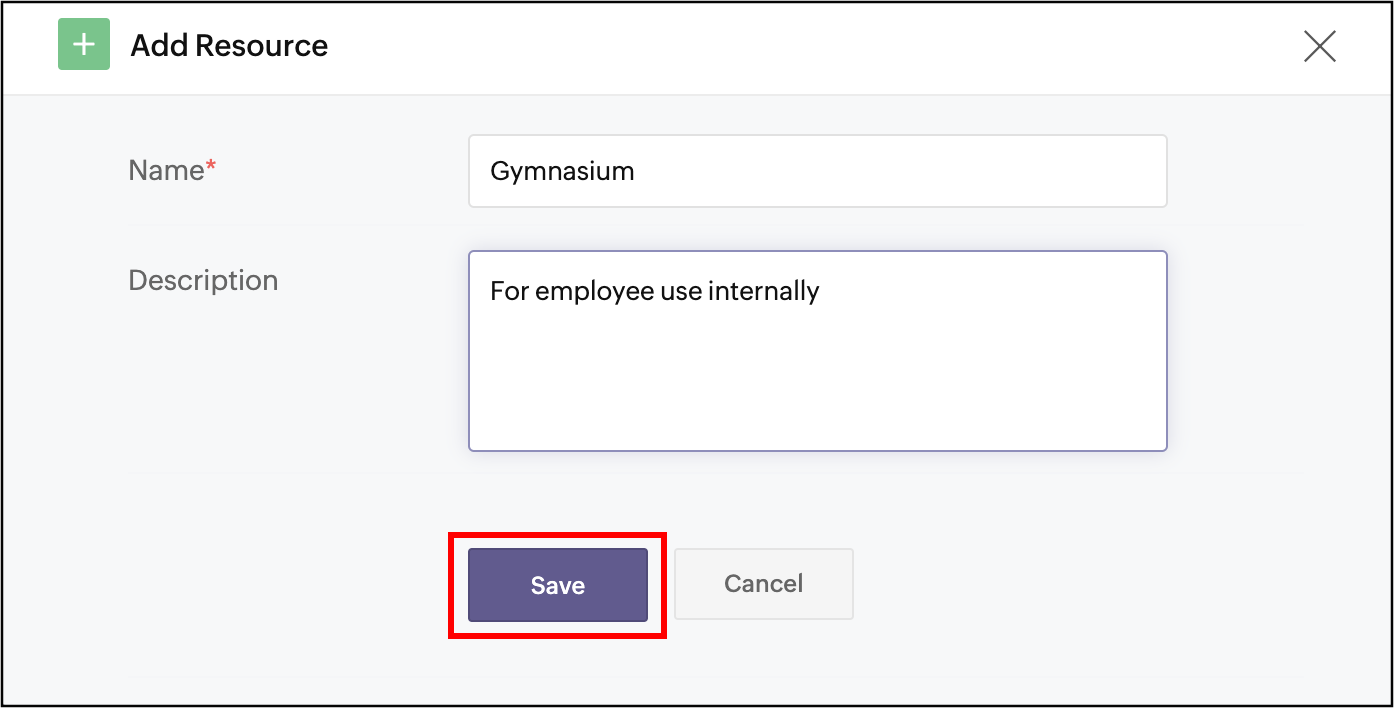Click the blank area inside Description box
The image size is (1394, 708).
pos(817,380)
